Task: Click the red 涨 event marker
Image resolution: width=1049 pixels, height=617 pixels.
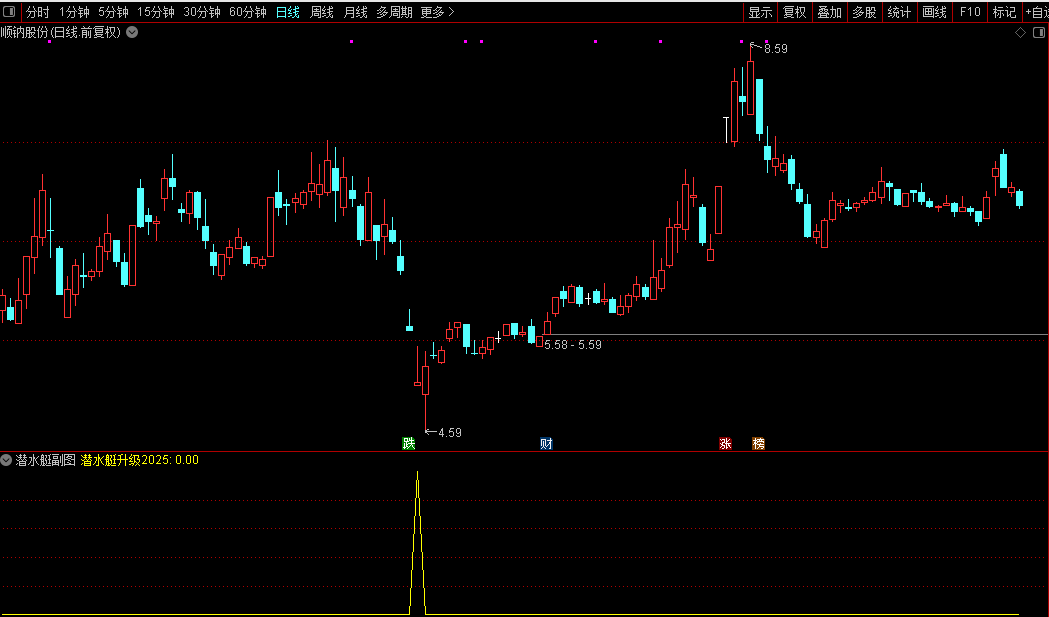Action: point(725,443)
